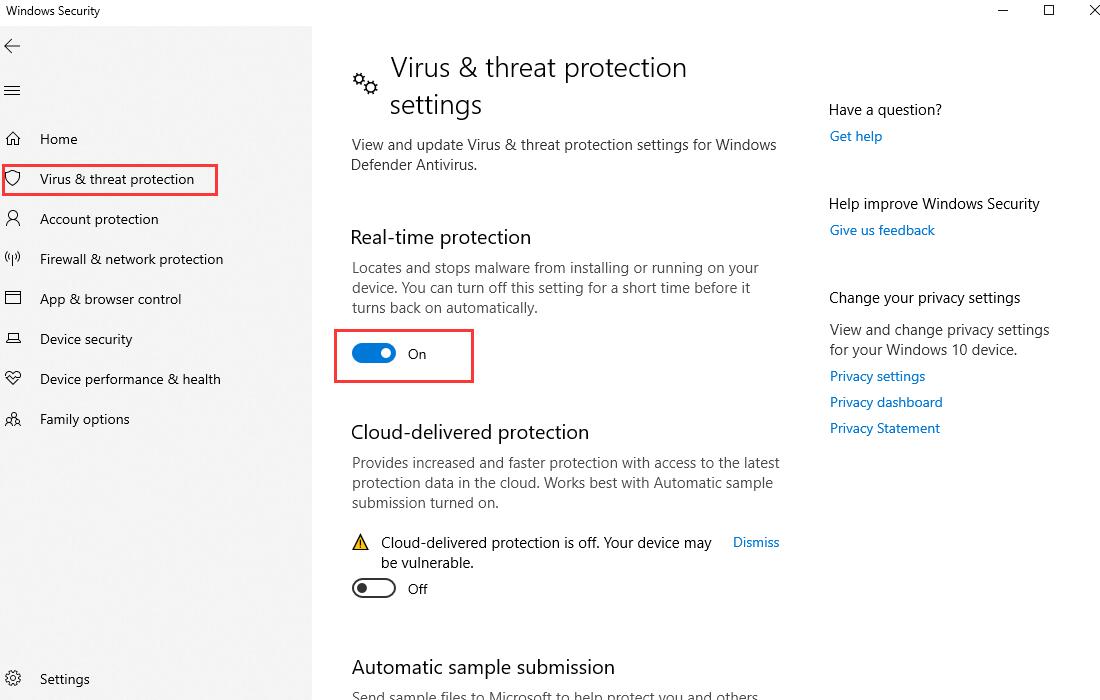This screenshot has width=1100, height=700.
Task: Open Firewall & network protection antenna icon
Action: coord(13,258)
